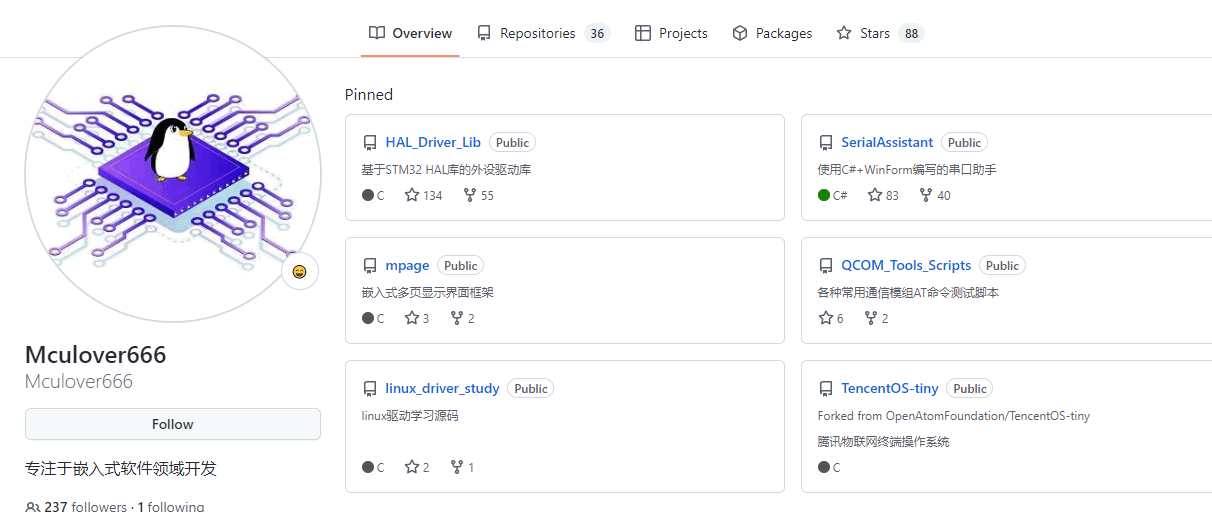This screenshot has width=1212, height=512.
Task: Switch to the Repositories tab
Action: 543,33
